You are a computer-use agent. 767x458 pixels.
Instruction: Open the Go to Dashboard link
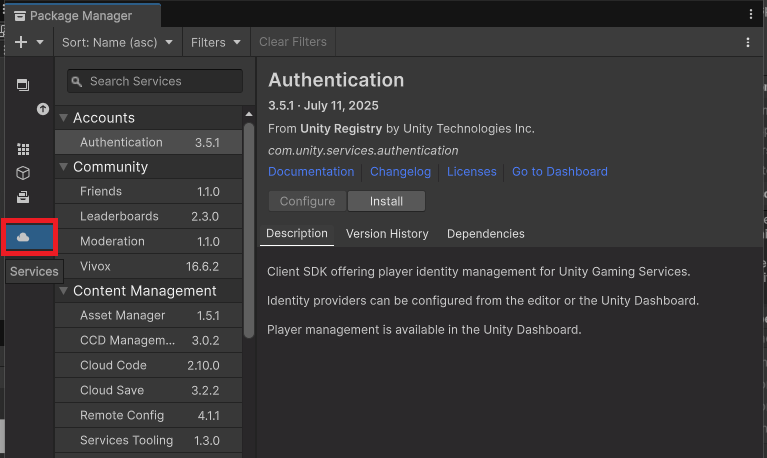click(x=560, y=172)
